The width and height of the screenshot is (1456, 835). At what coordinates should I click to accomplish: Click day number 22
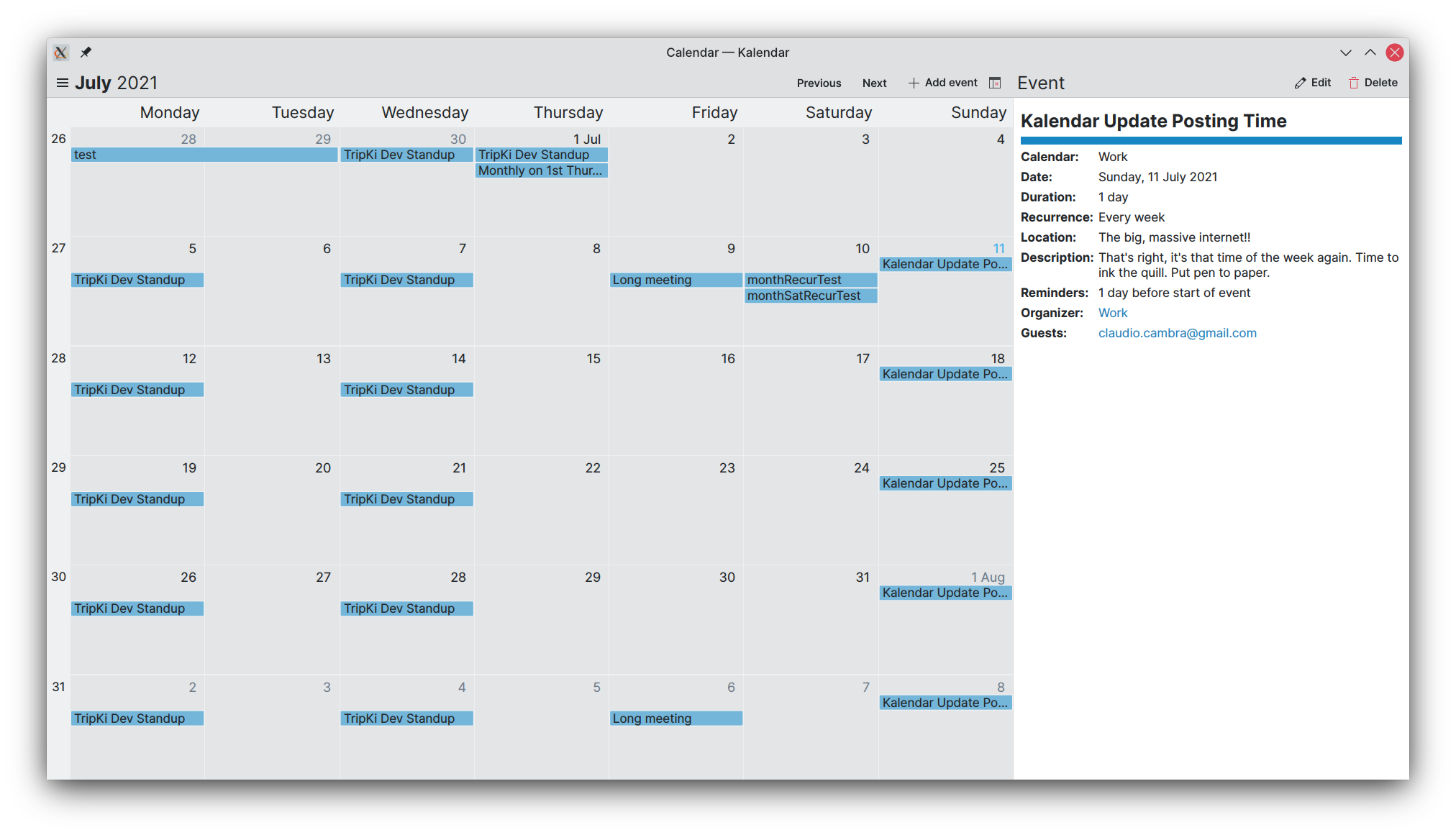click(x=593, y=468)
